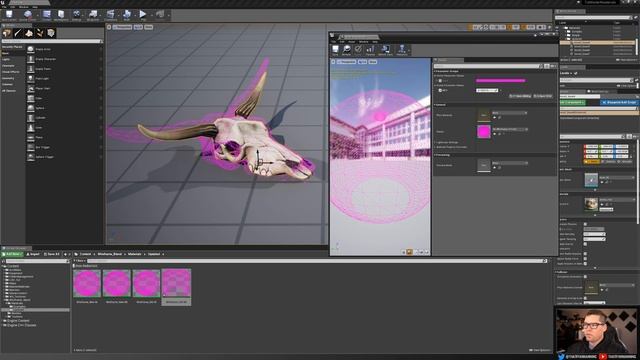Select Visual Effects category
The height and width of the screenshot is (360, 640).
click(x=11, y=72)
